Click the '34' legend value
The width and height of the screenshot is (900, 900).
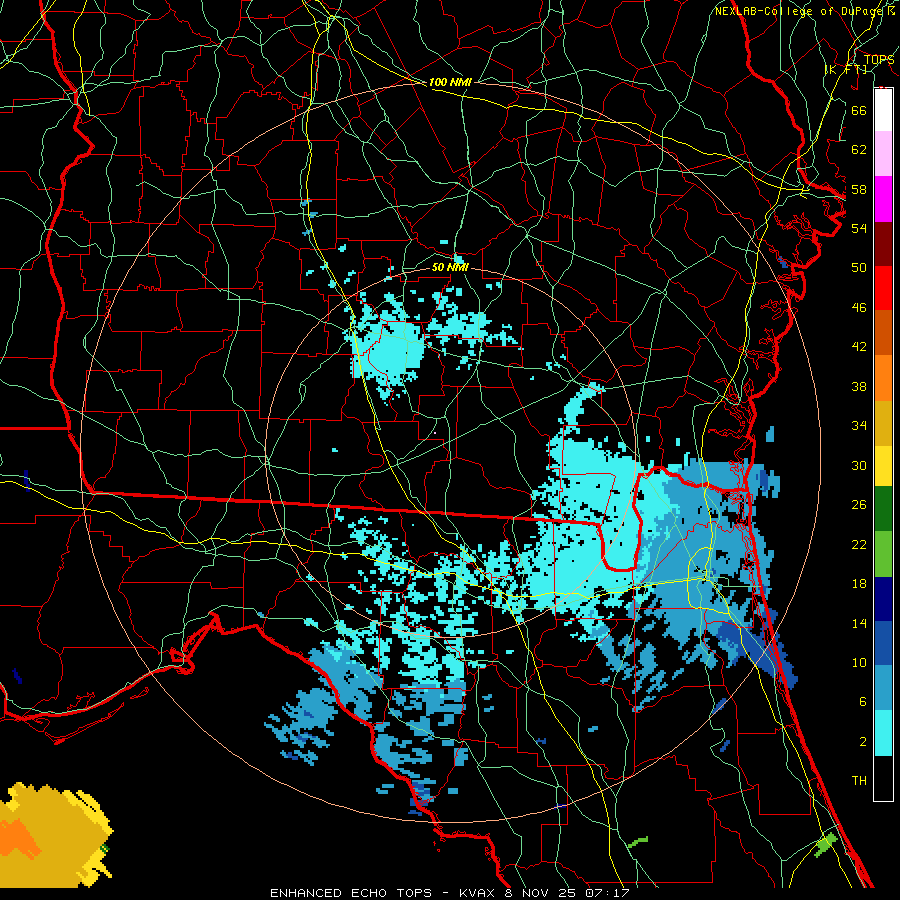[859, 426]
